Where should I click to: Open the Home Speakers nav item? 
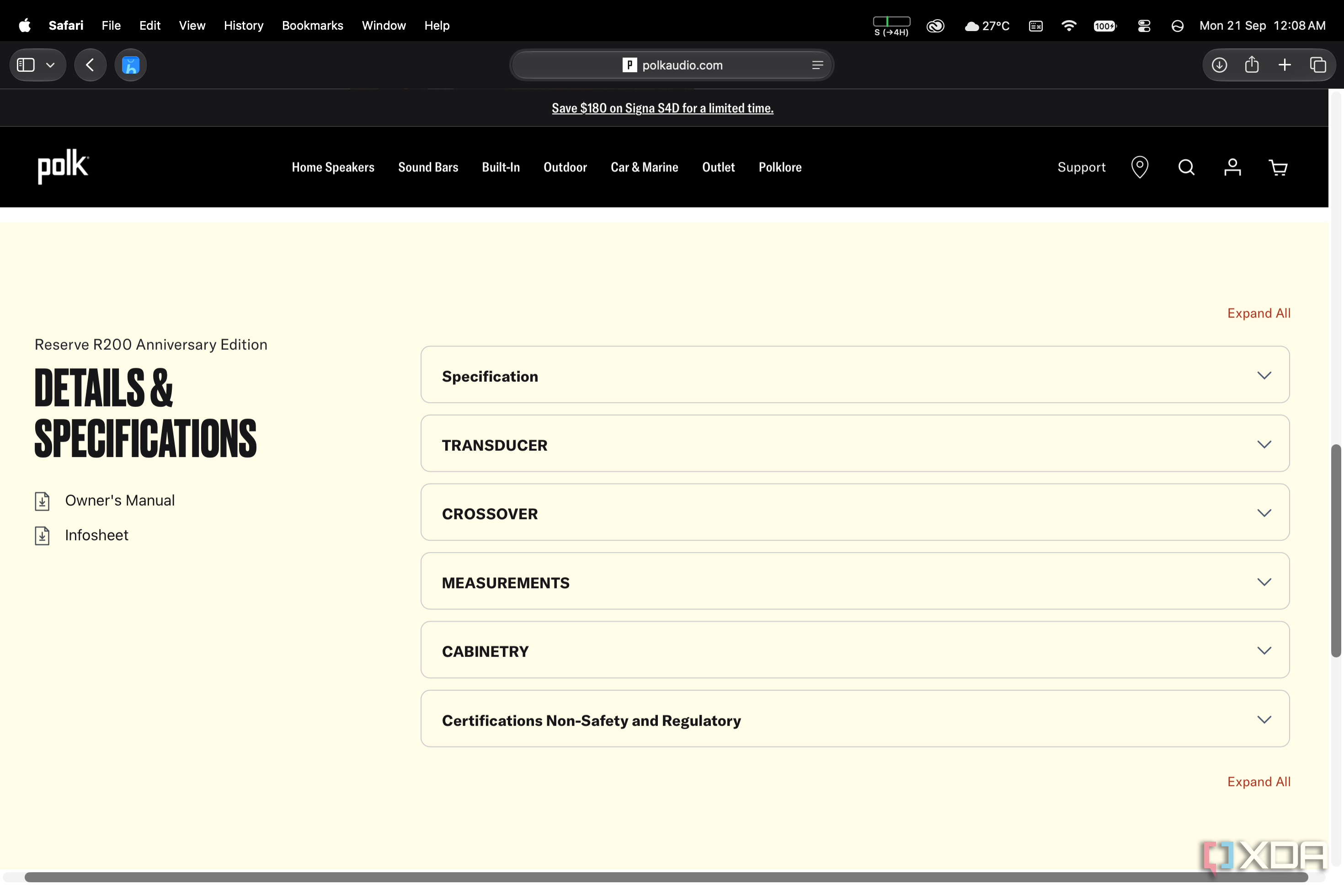(333, 167)
